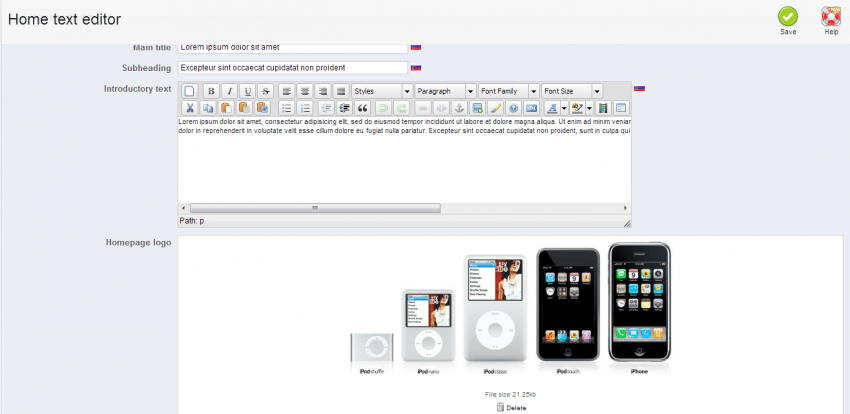Click the Cut scissors icon

pyautogui.click(x=189, y=107)
